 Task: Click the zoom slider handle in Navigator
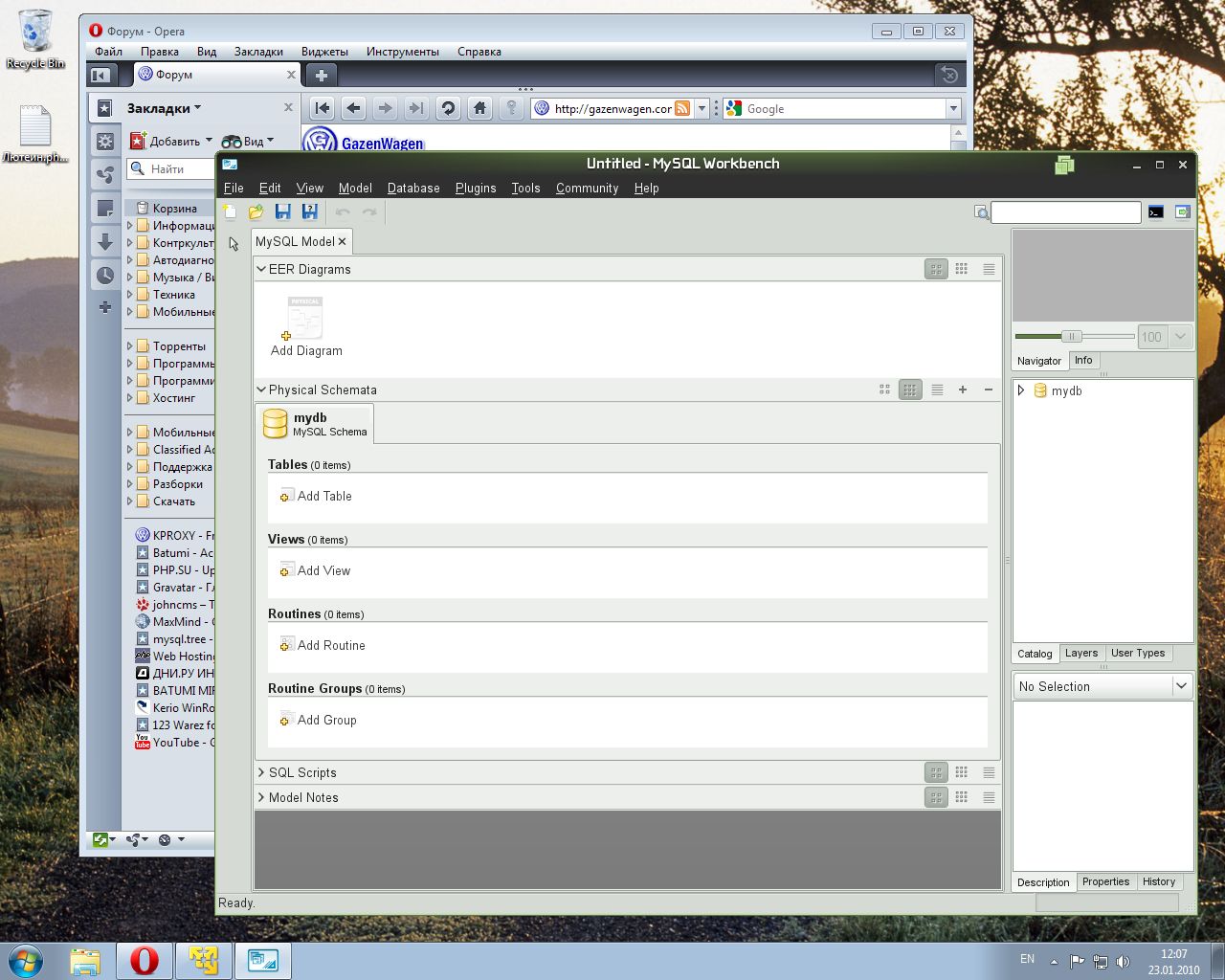point(1072,336)
